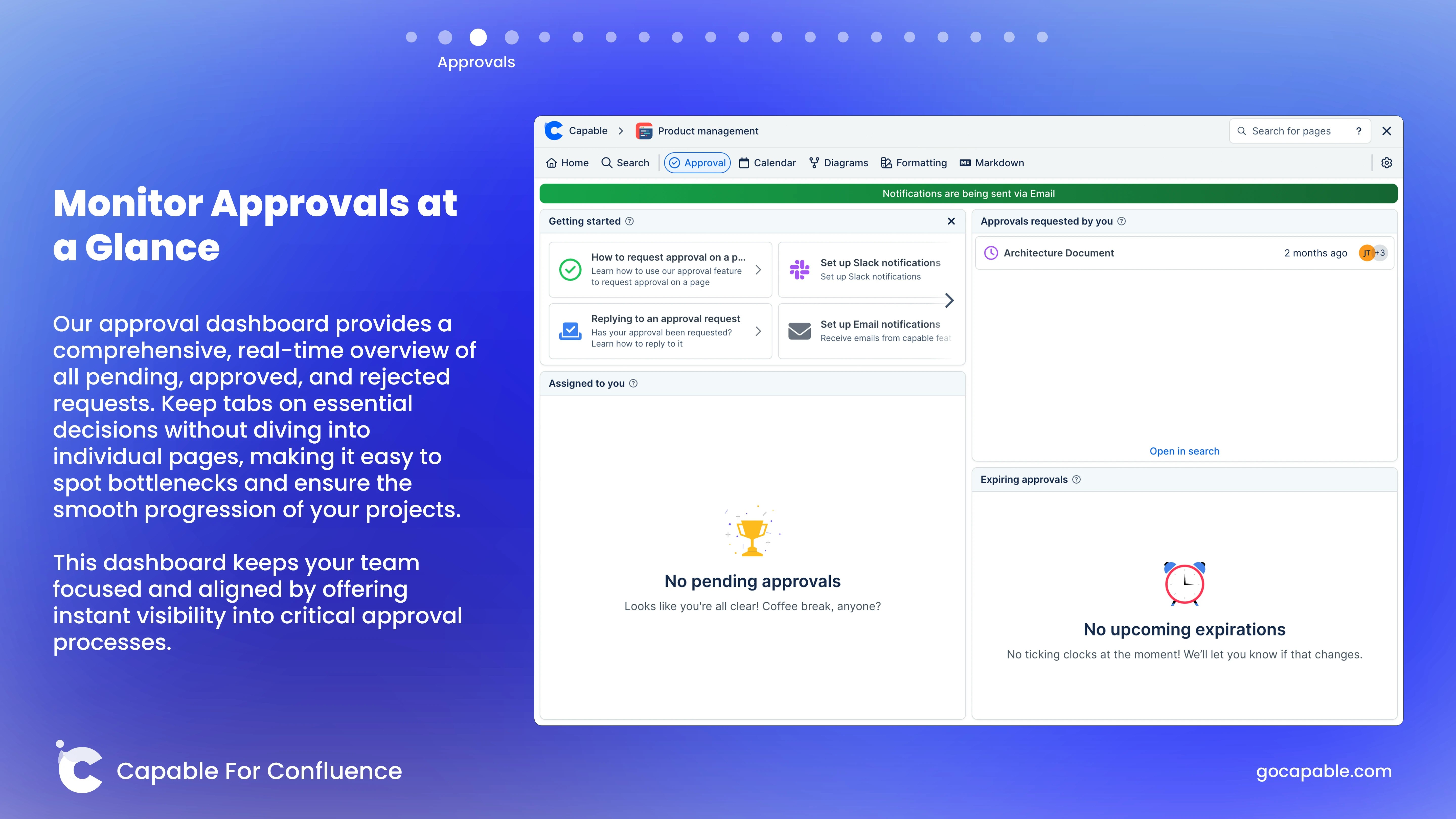Switch to the Markdown tab
Screen dimensions: 1456x819
(992, 163)
